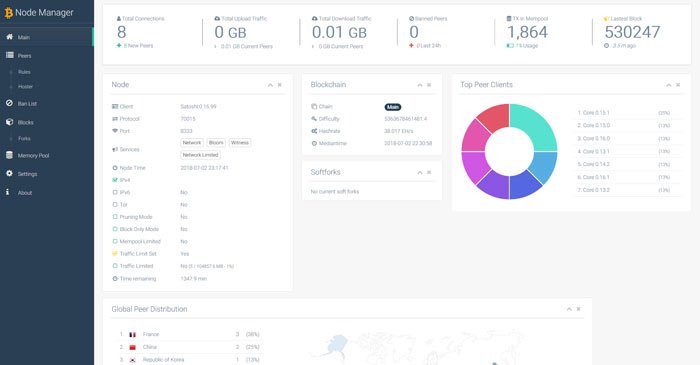This screenshot has width=700, height=365.
Task: Toggle the IPv6 checkbox
Action: (115, 192)
